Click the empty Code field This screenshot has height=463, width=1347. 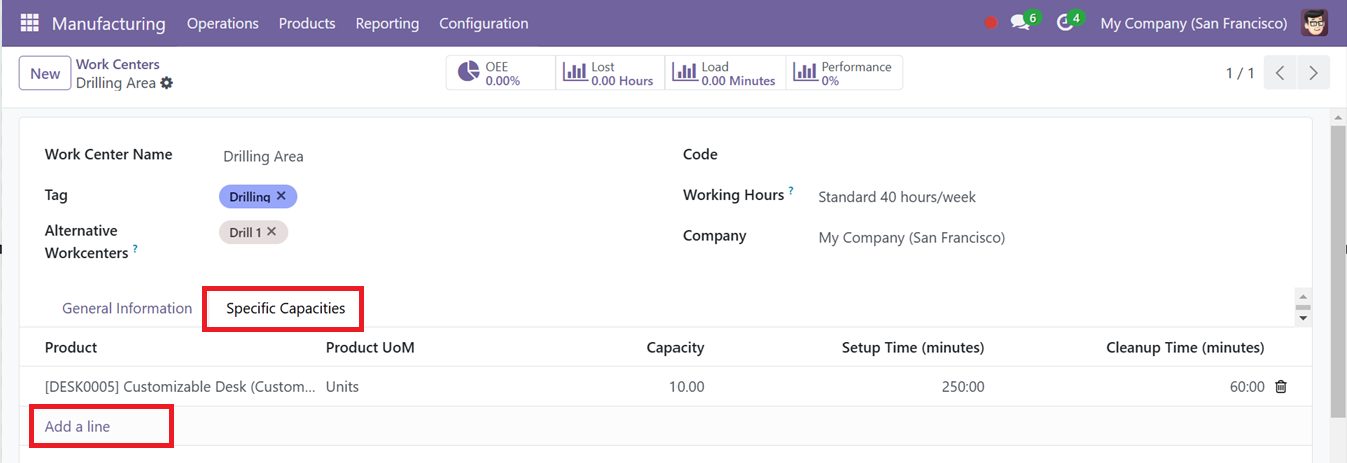coord(1050,155)
